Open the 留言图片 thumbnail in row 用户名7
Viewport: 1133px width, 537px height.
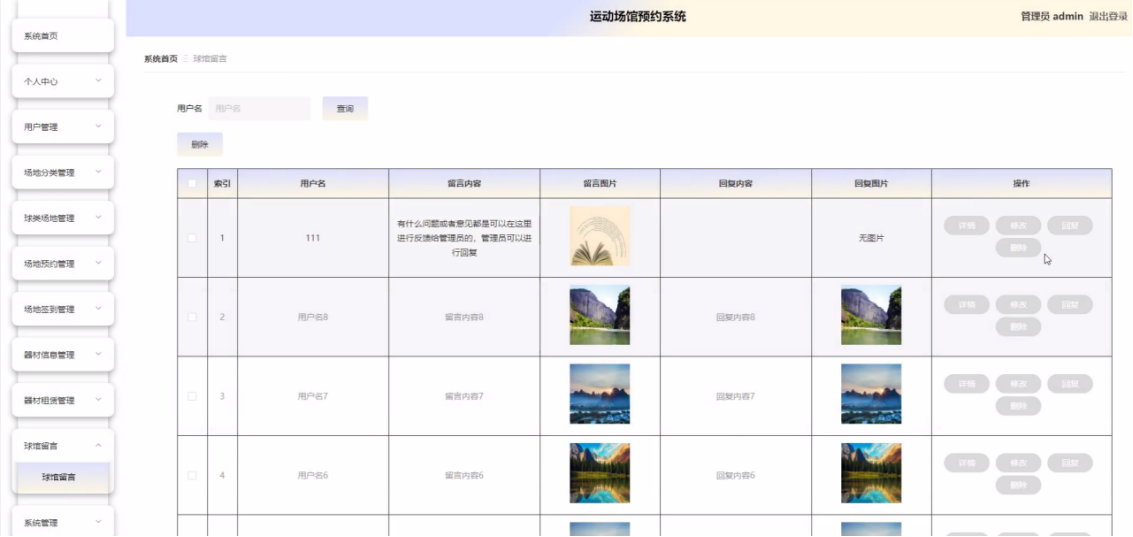point(600,394)
